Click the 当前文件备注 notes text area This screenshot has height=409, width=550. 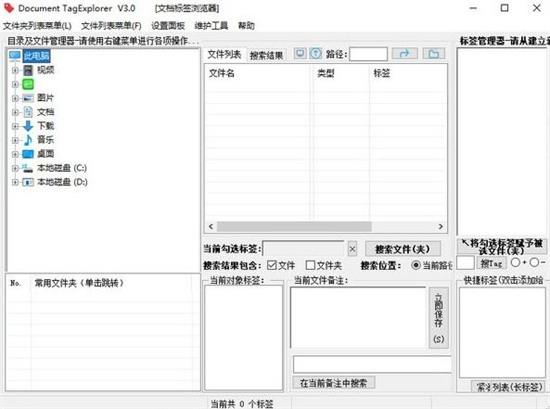point(358,317)
